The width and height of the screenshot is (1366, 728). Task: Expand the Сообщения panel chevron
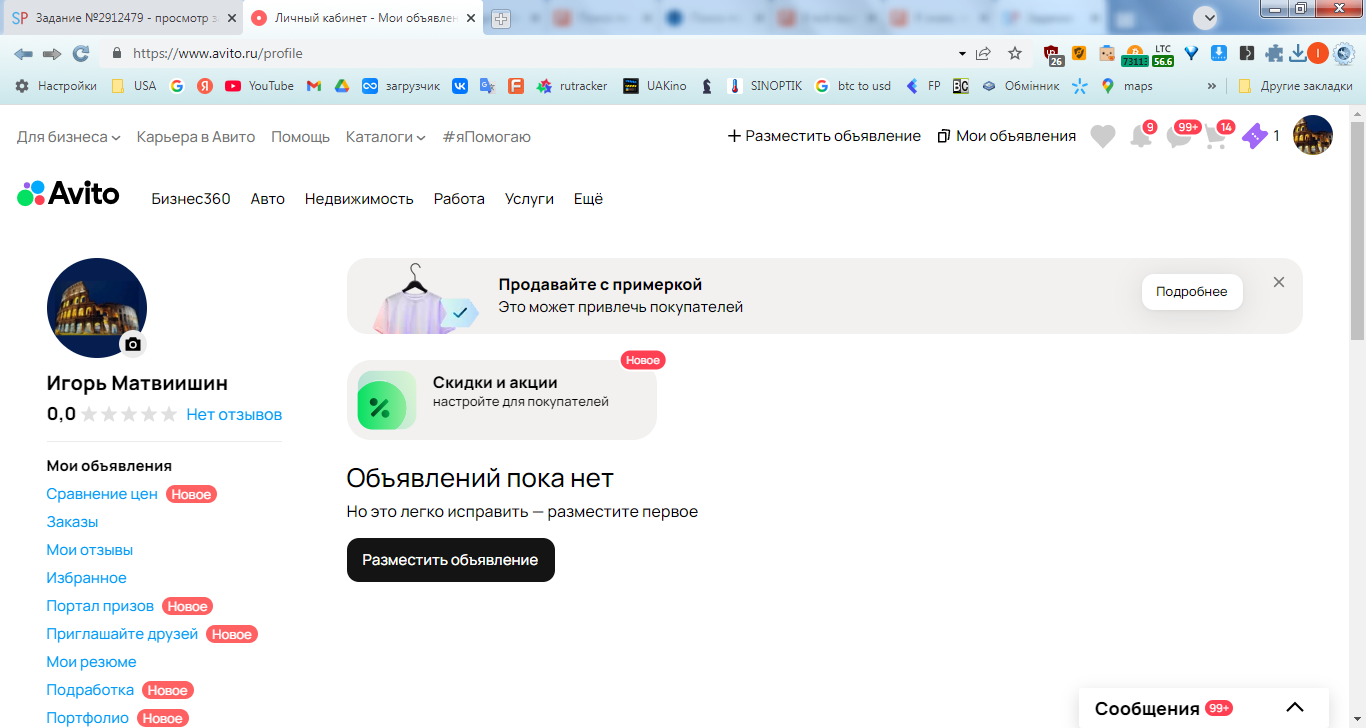point(1295,708)
